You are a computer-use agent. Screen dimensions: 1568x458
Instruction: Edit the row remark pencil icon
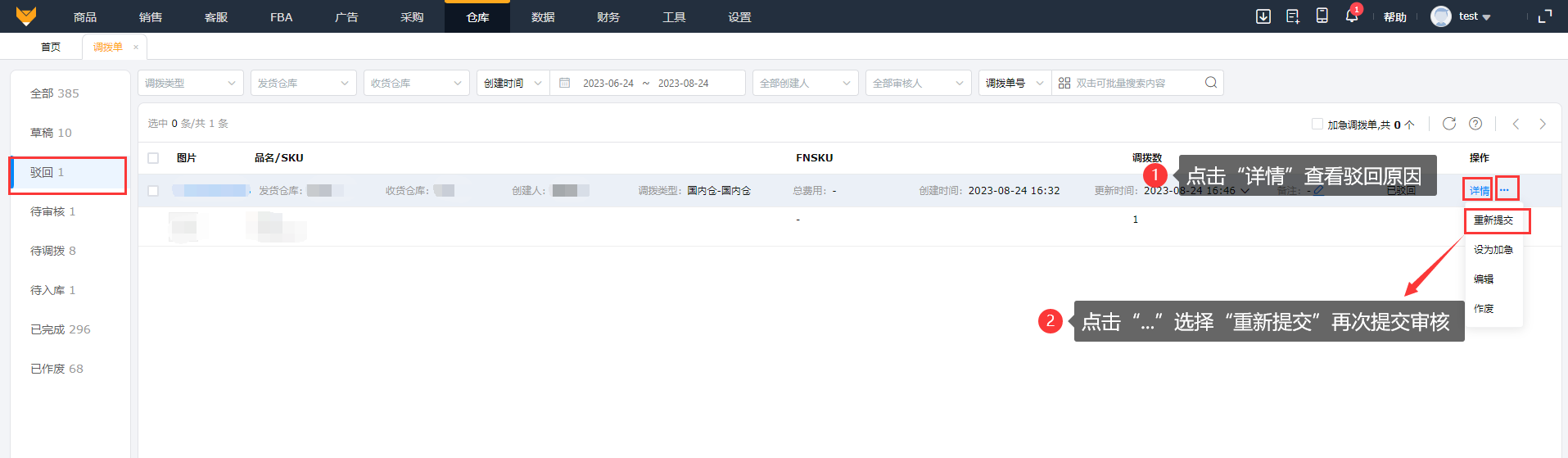1319,191
